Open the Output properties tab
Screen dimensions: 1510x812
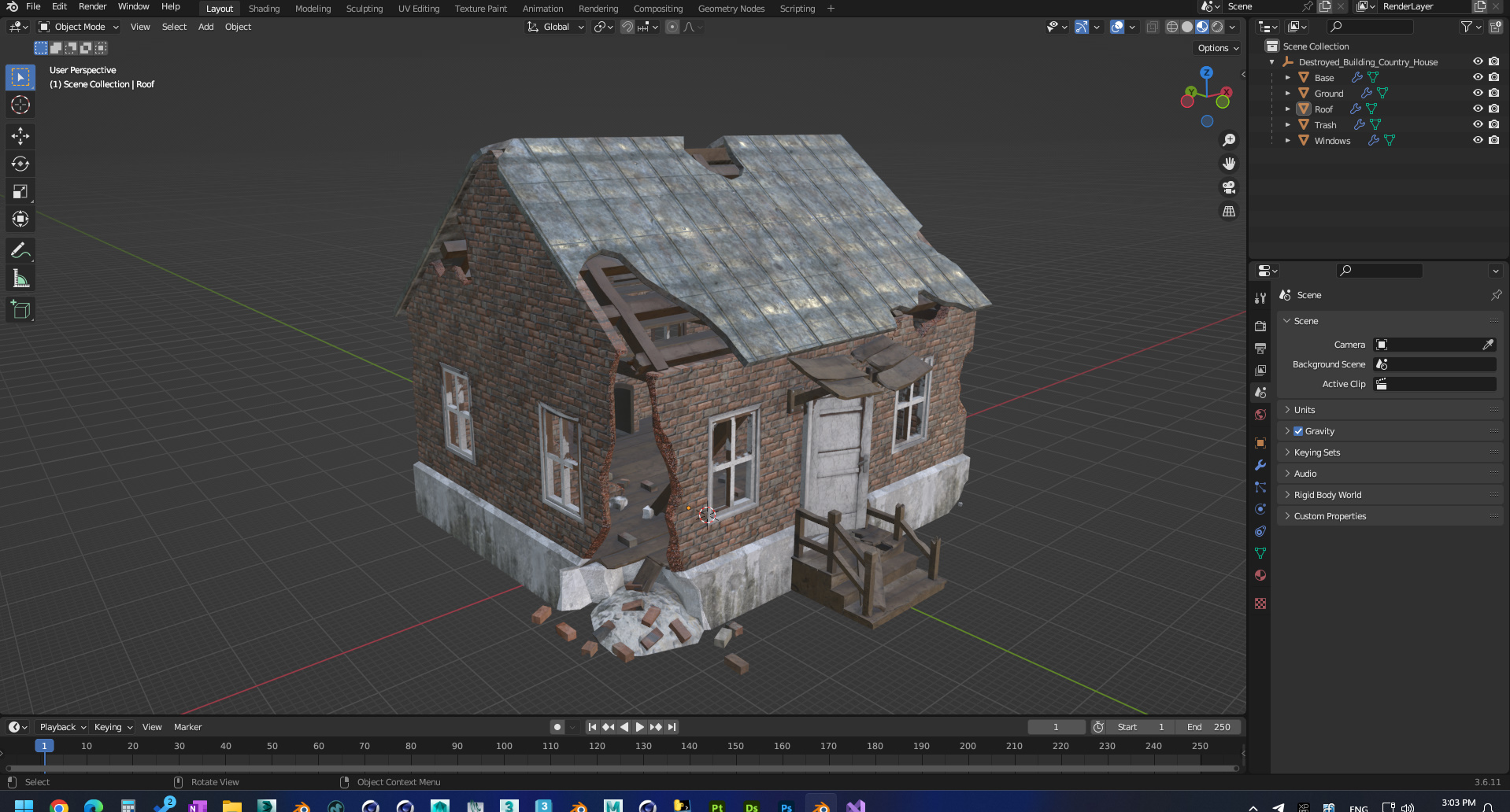pos(1260,348)
